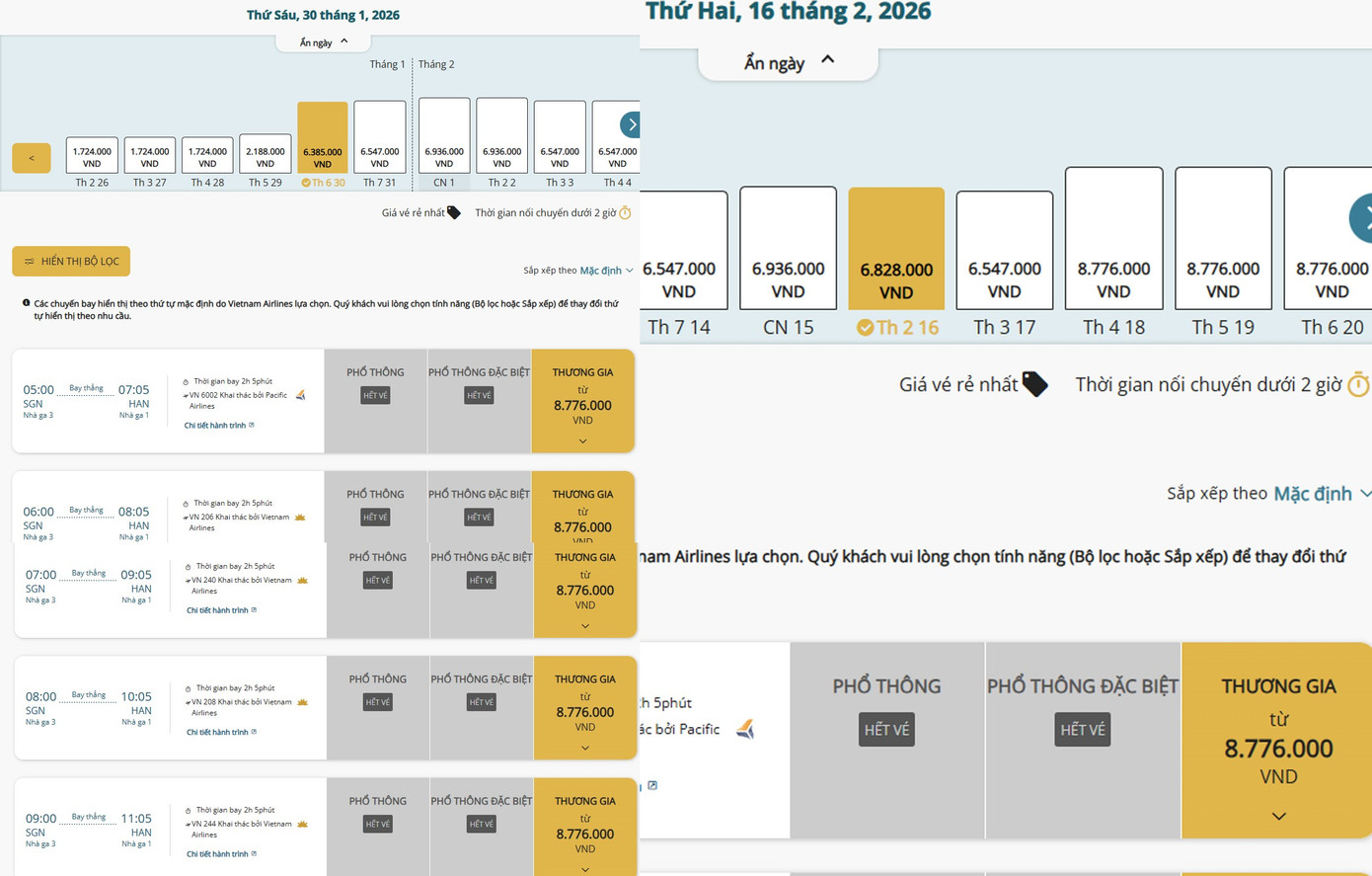Open Chi tiết hành trình for the 09:00 flight
This screenshot has width=1372, height=876.
click(218, 854)
